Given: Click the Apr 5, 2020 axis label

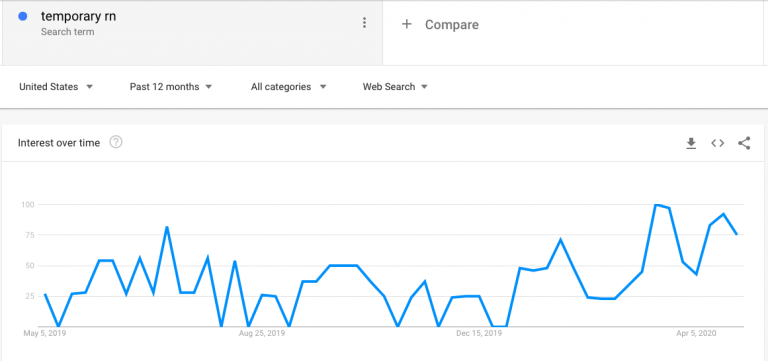Looking at the screenshot, I should [696, 333].
